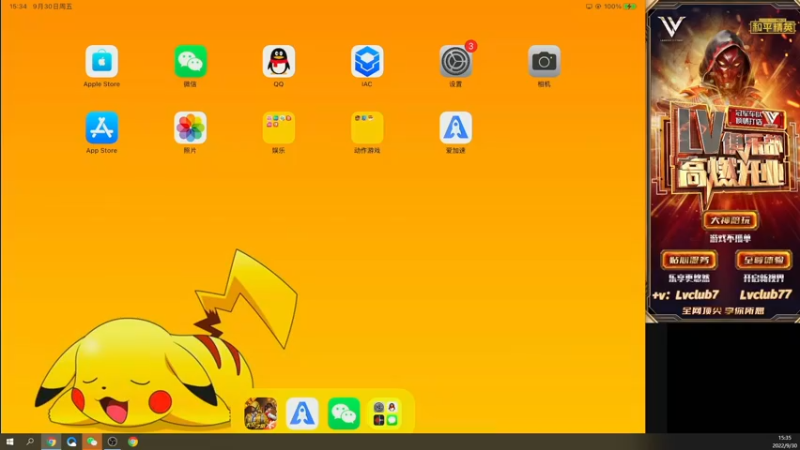Click the 和平精英 logo on the banner
The image size is (800, 450).
(x=772, y=26)
